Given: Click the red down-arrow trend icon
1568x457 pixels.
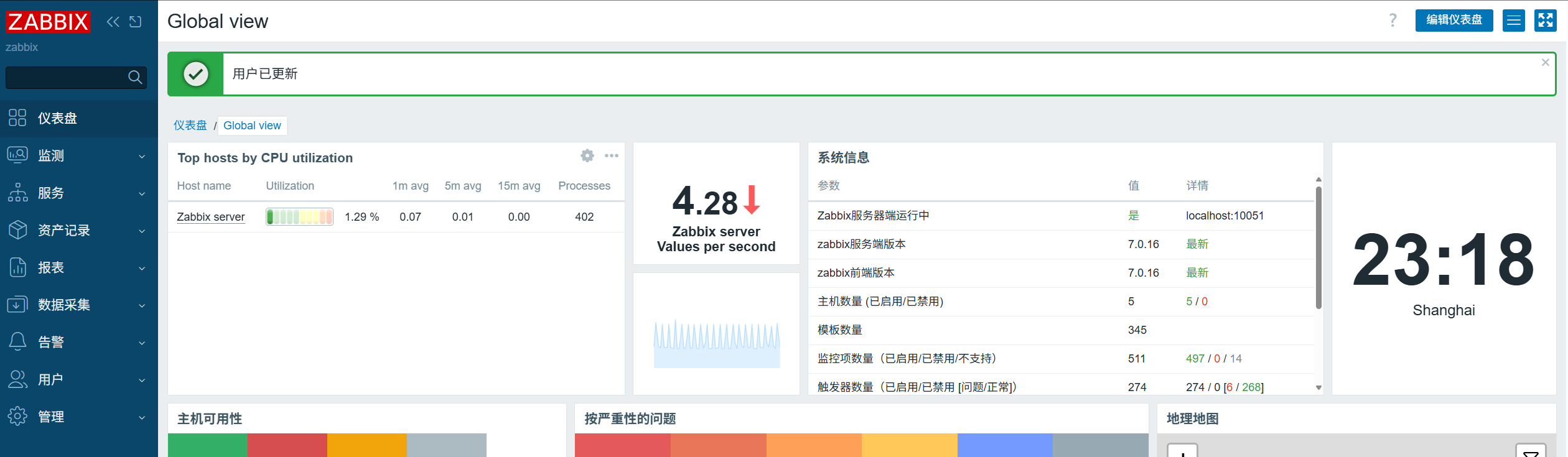Looking at the screenshot, I should (x=752, y=200).
